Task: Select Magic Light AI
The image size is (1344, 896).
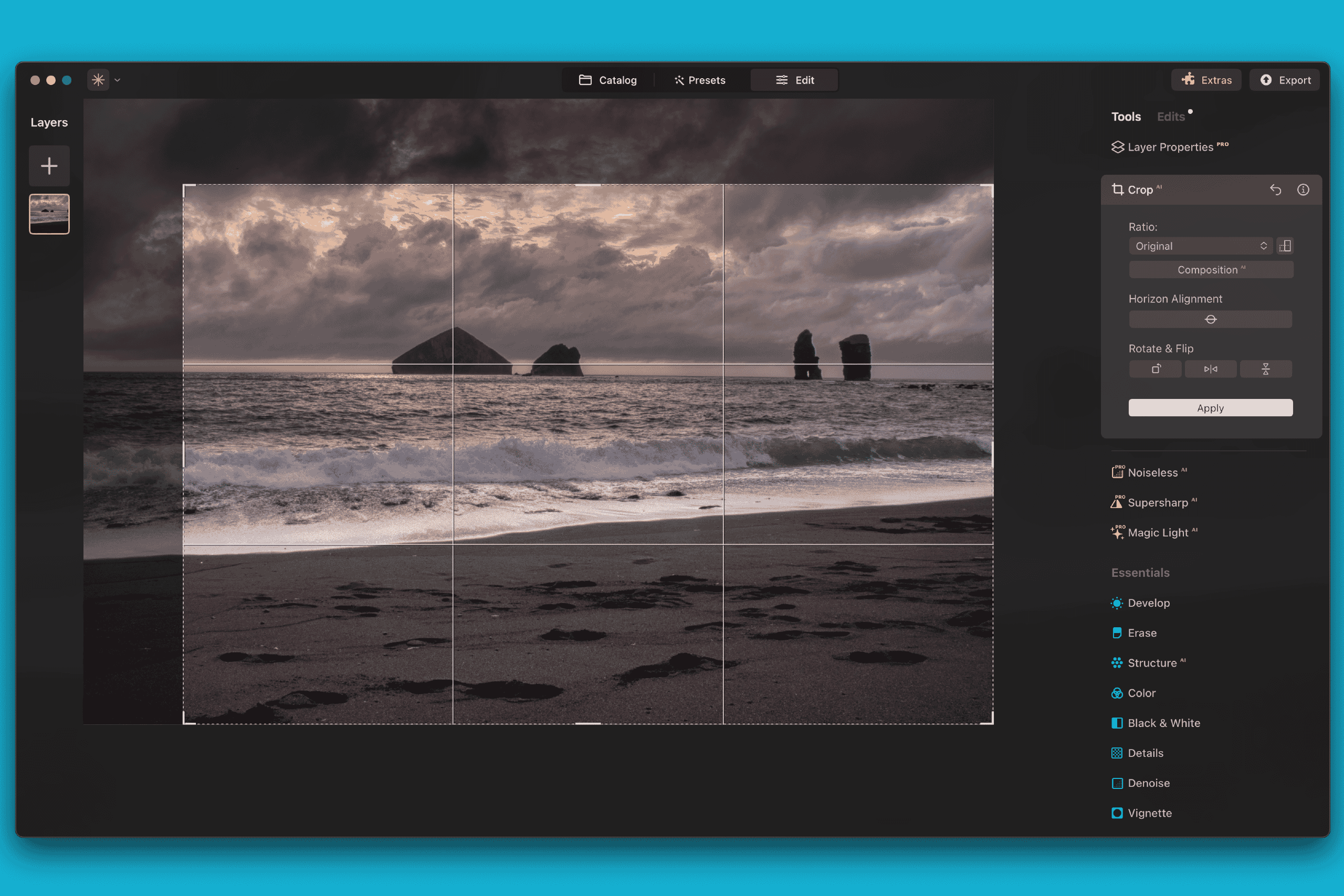Action: coord(1156,532)
